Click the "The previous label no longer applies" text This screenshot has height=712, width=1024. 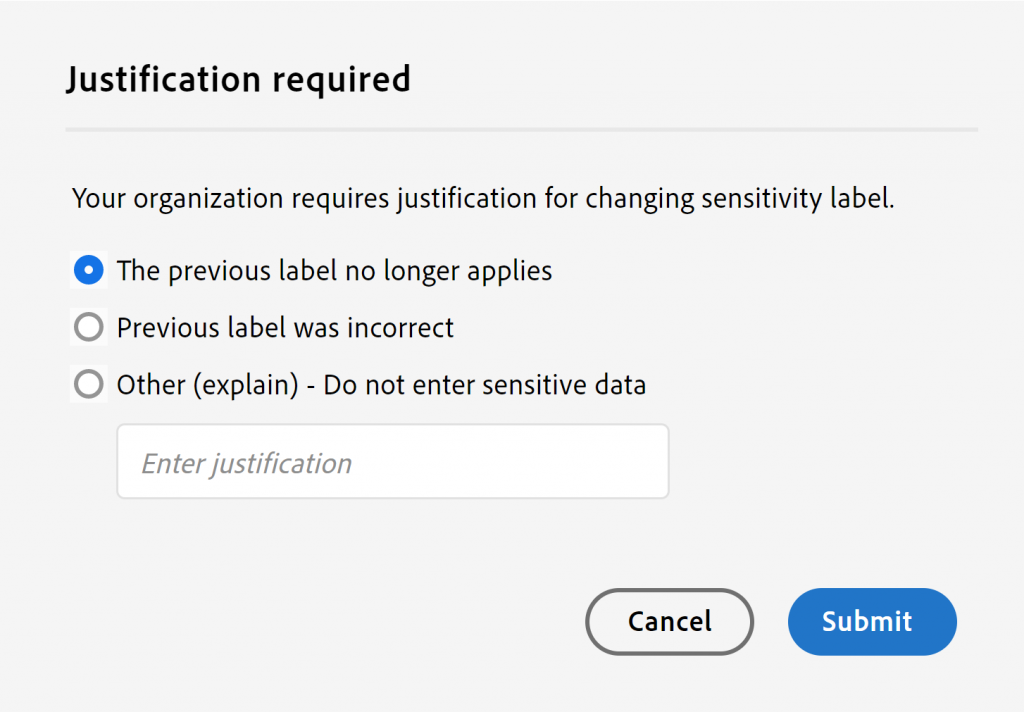pyautogui.click(x=334, y=270)
